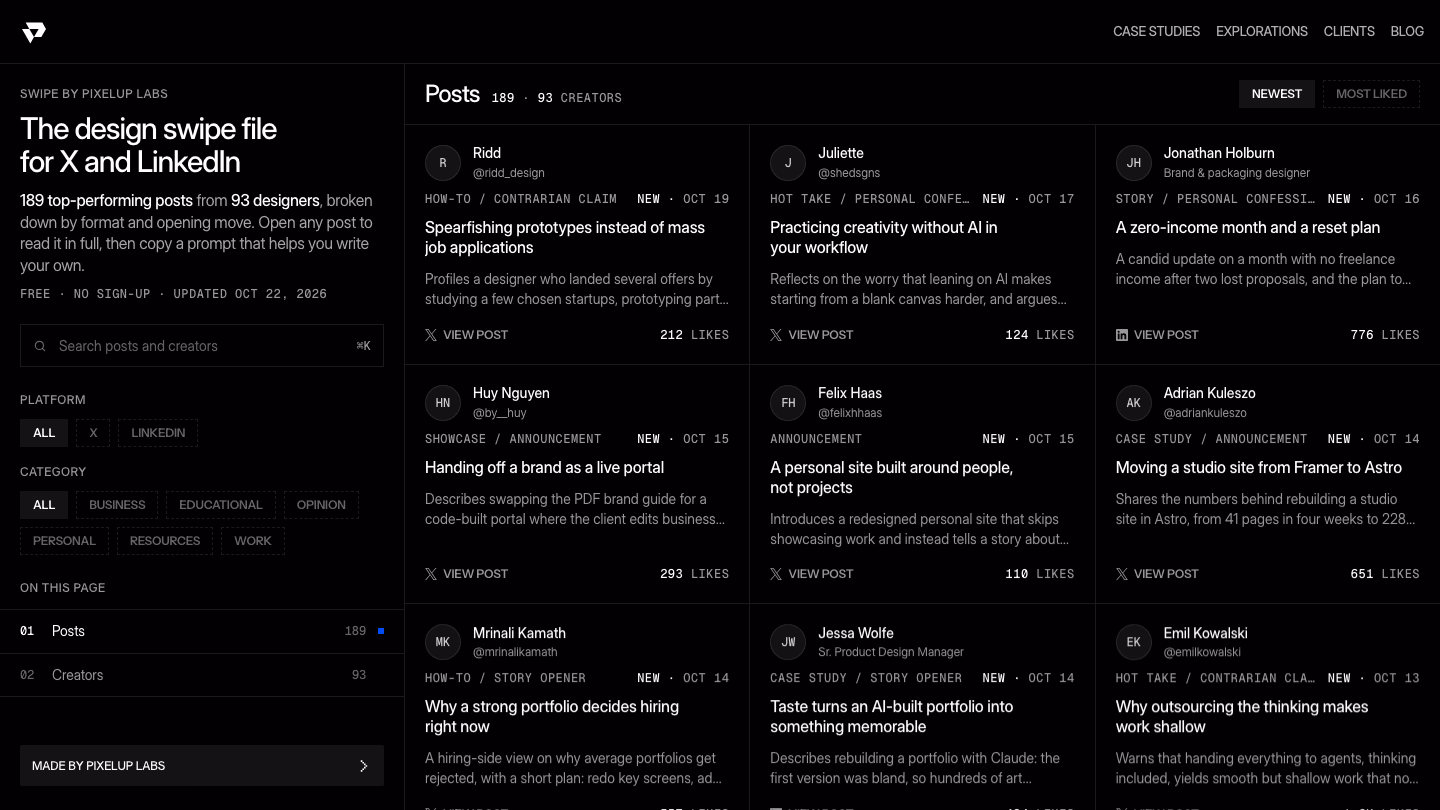
Task: Click the X icon on Ridd's post
Action: 431,335
